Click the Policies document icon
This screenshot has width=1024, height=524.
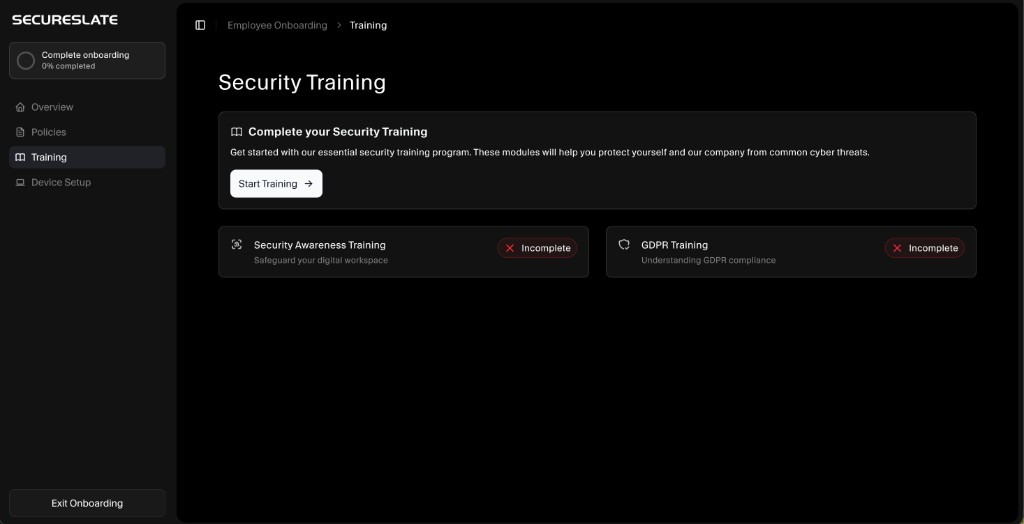pos(20,132)
